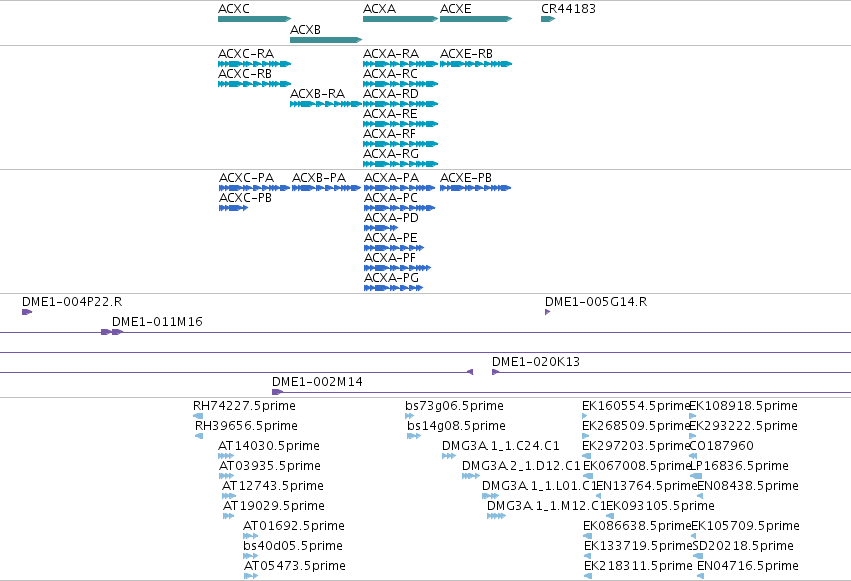
Task: Select EST AT12743.5prime
Action: point(229,497)
